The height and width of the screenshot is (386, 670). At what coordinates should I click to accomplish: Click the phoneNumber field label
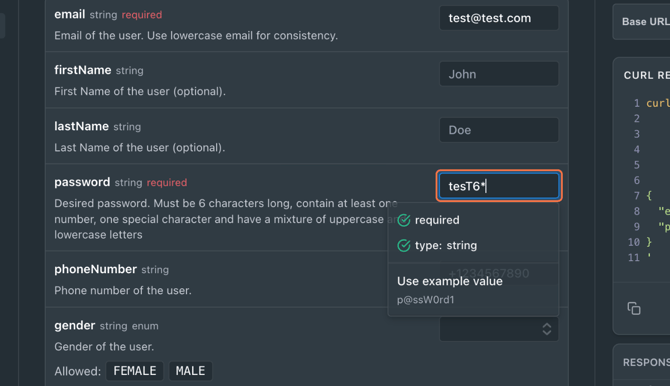95,269
